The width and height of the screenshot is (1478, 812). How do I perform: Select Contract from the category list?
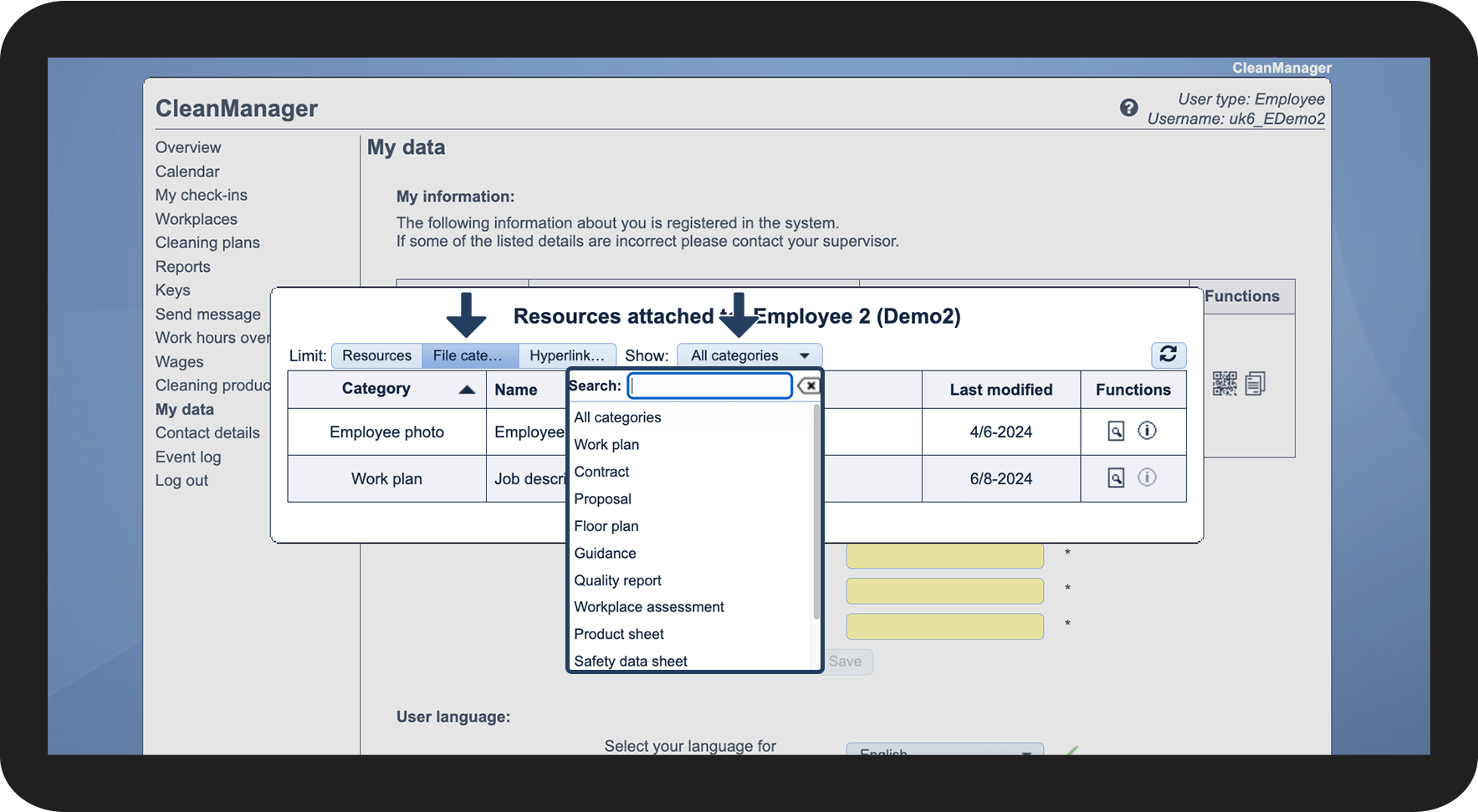click(601, 472)
